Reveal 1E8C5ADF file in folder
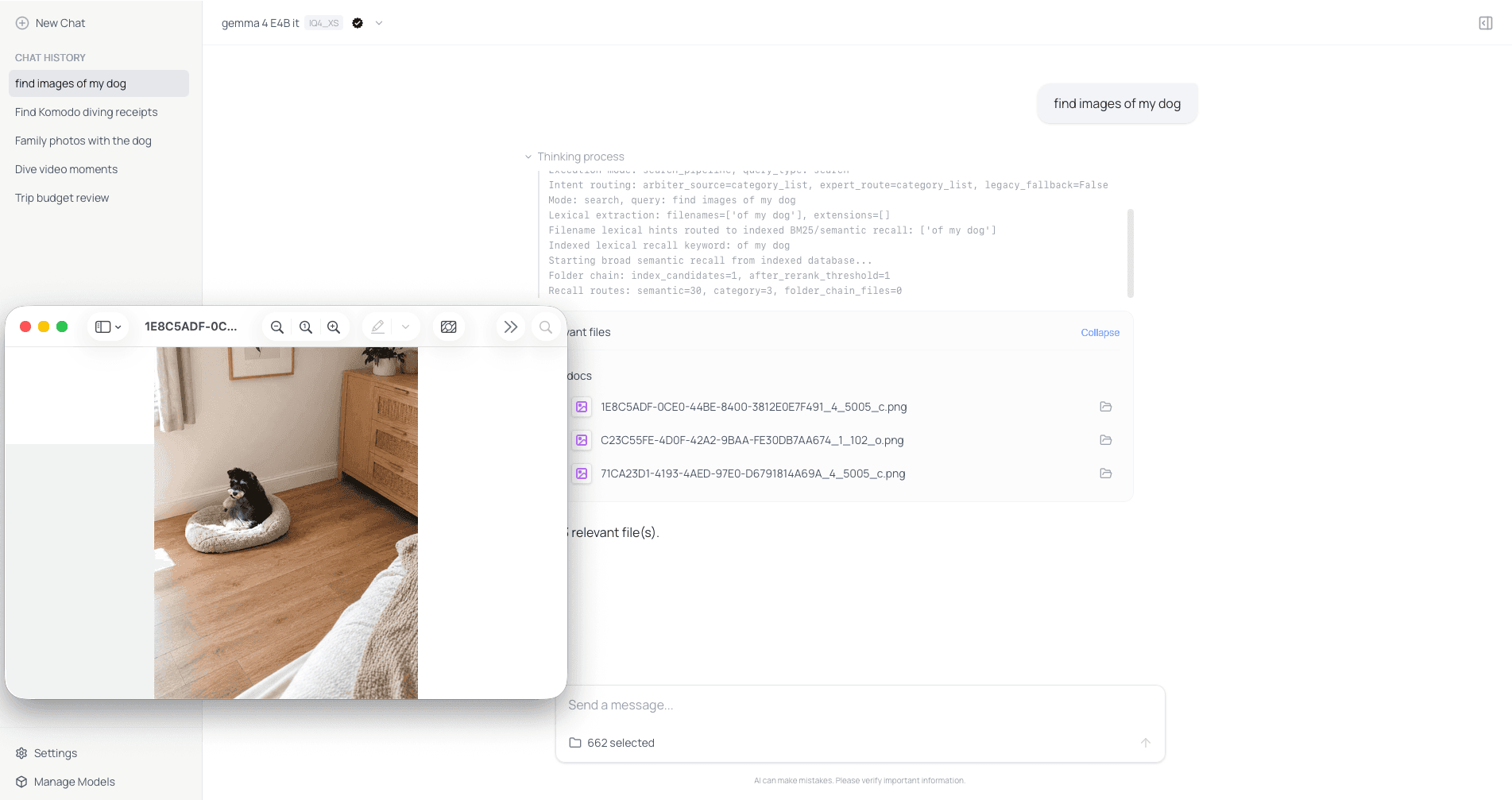Screen dimensions: 1512x800 pyautogui.click(x=1105, y=407)
